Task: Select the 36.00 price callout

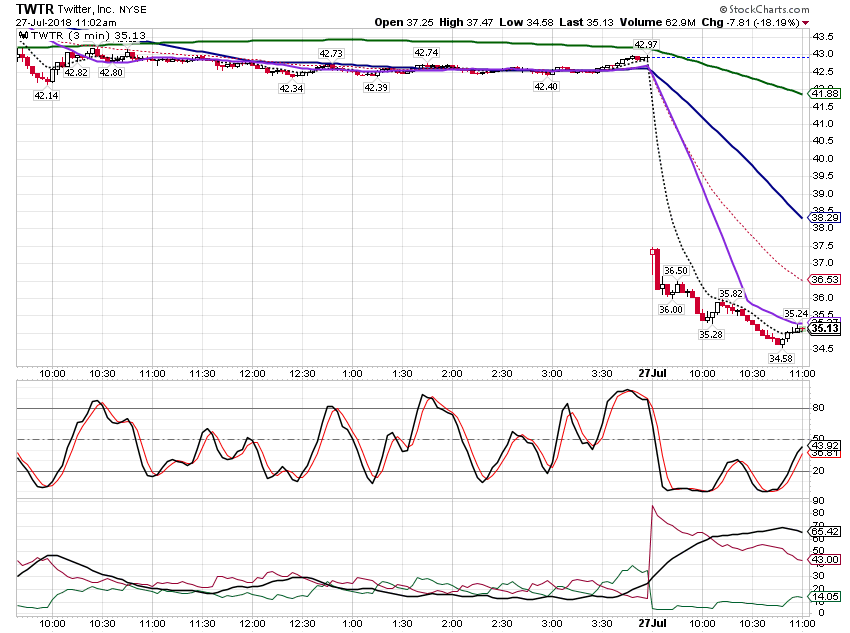Action: click(x=671, y=309)
